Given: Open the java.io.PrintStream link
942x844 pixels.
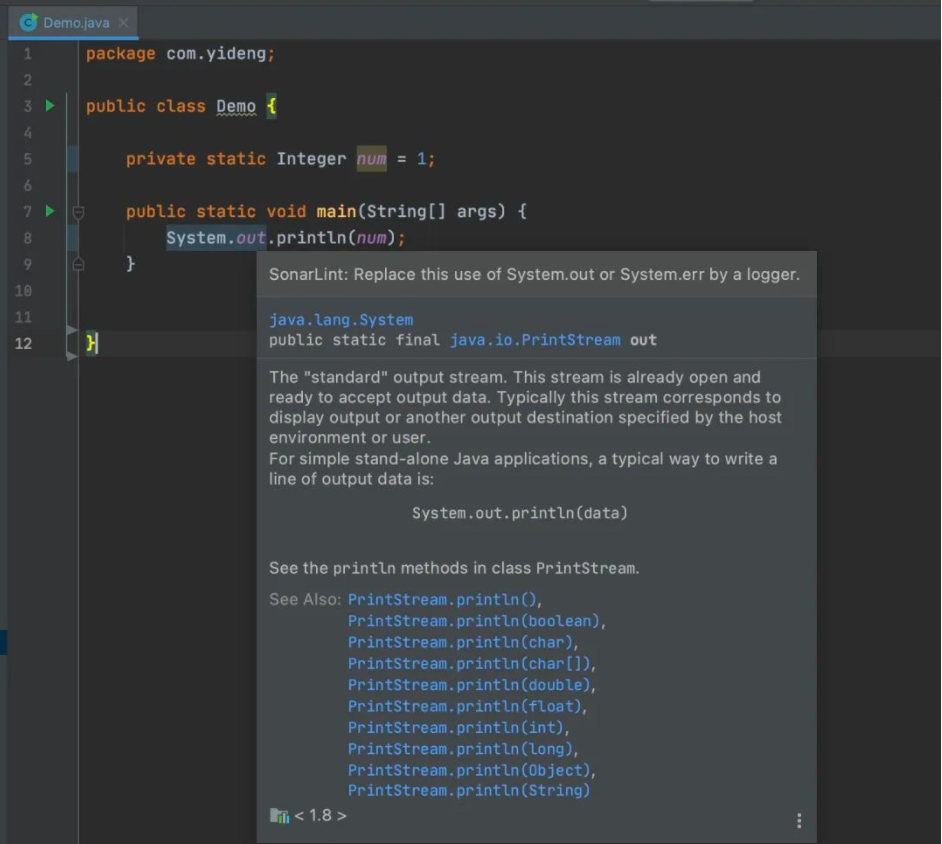Looking at the screenshot, I should [535, 340].
